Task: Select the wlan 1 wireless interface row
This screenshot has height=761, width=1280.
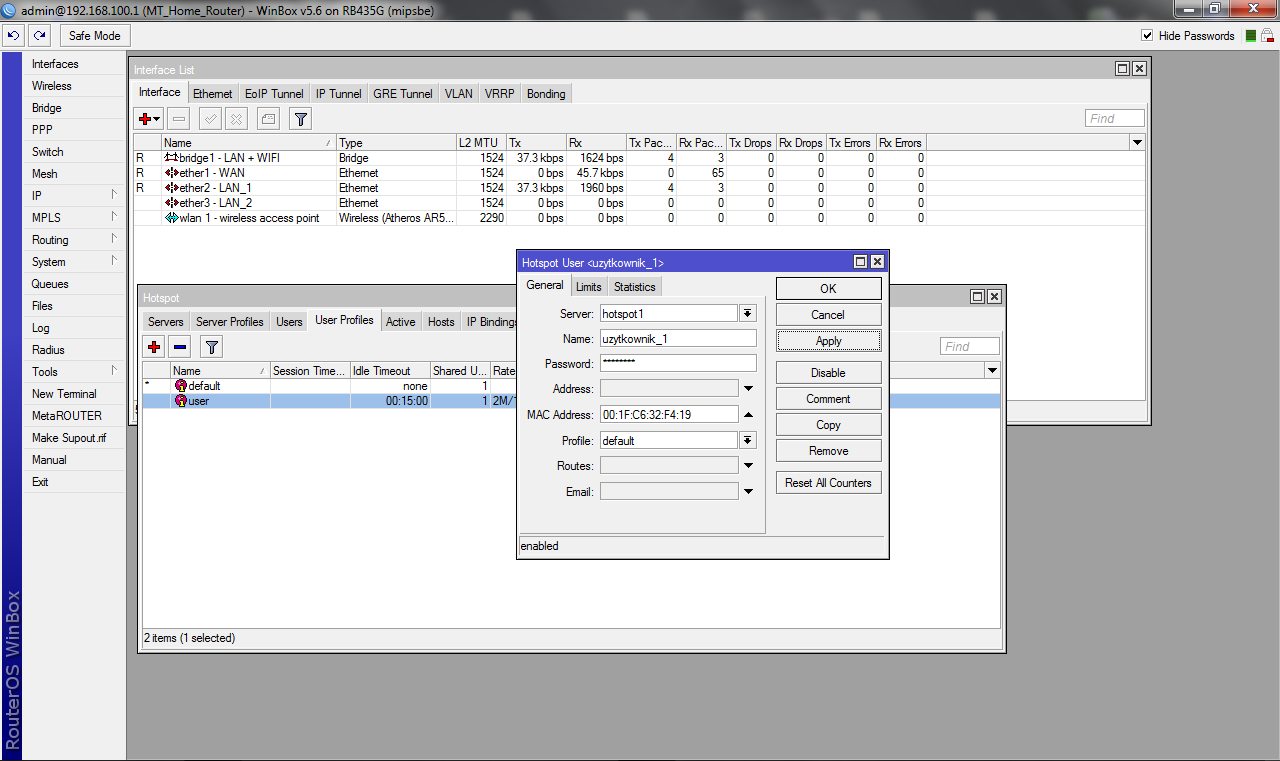Action: (x=249, y=218)
